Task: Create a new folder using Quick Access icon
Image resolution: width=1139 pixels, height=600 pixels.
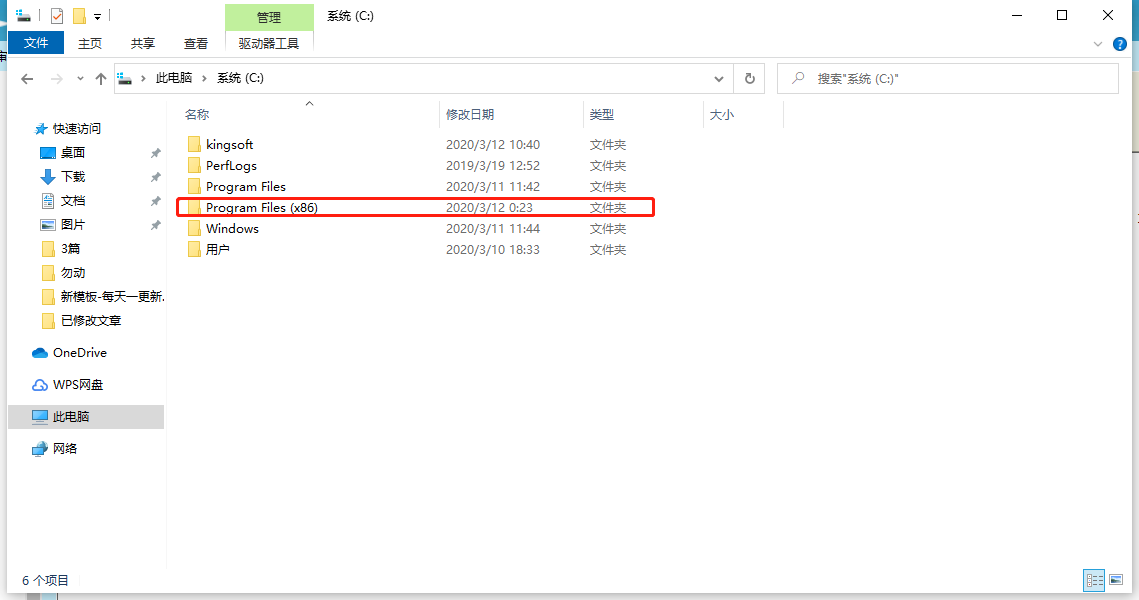Action: [x=78, y=15]
